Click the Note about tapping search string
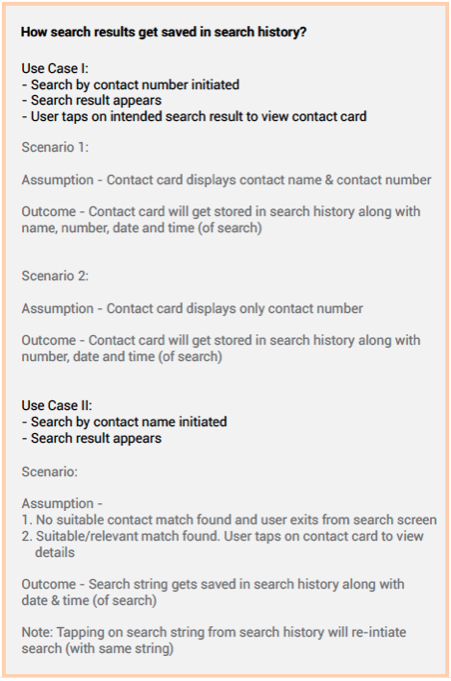The width and height of the screenshot is (451, 681). pos(214,640)
